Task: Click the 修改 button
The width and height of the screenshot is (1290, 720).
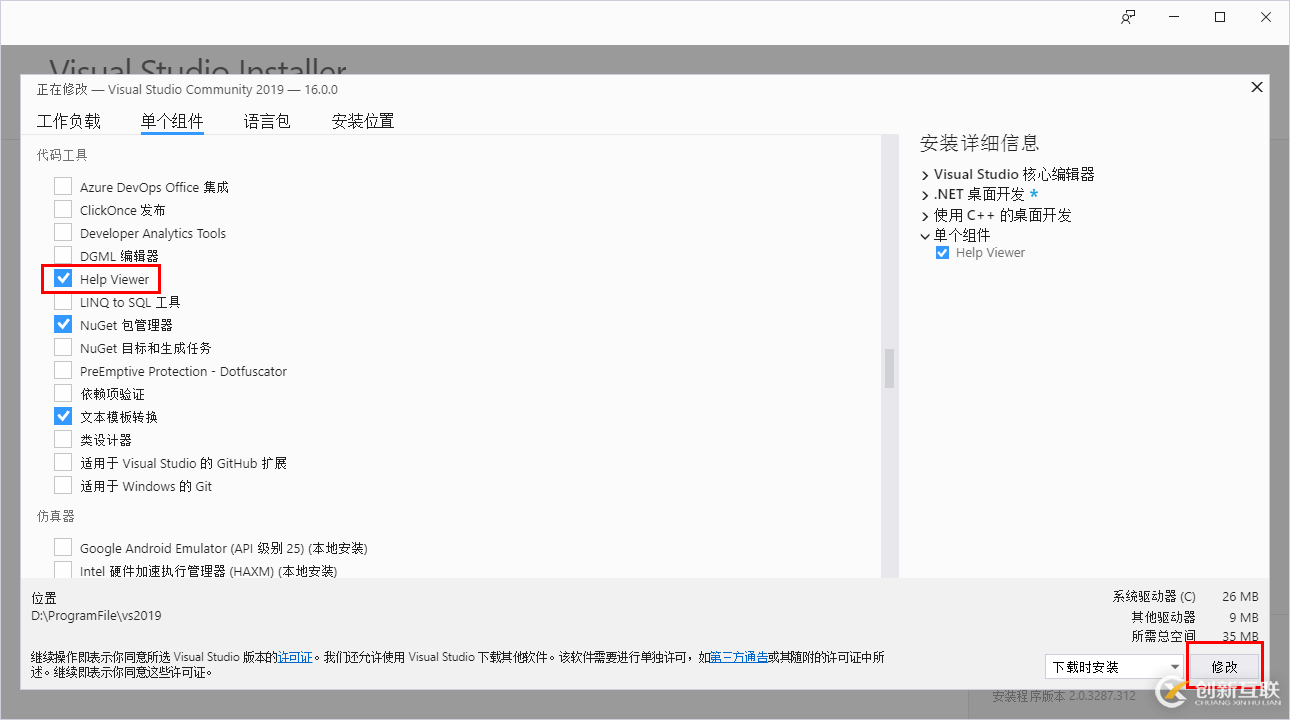Action: 1224,667
